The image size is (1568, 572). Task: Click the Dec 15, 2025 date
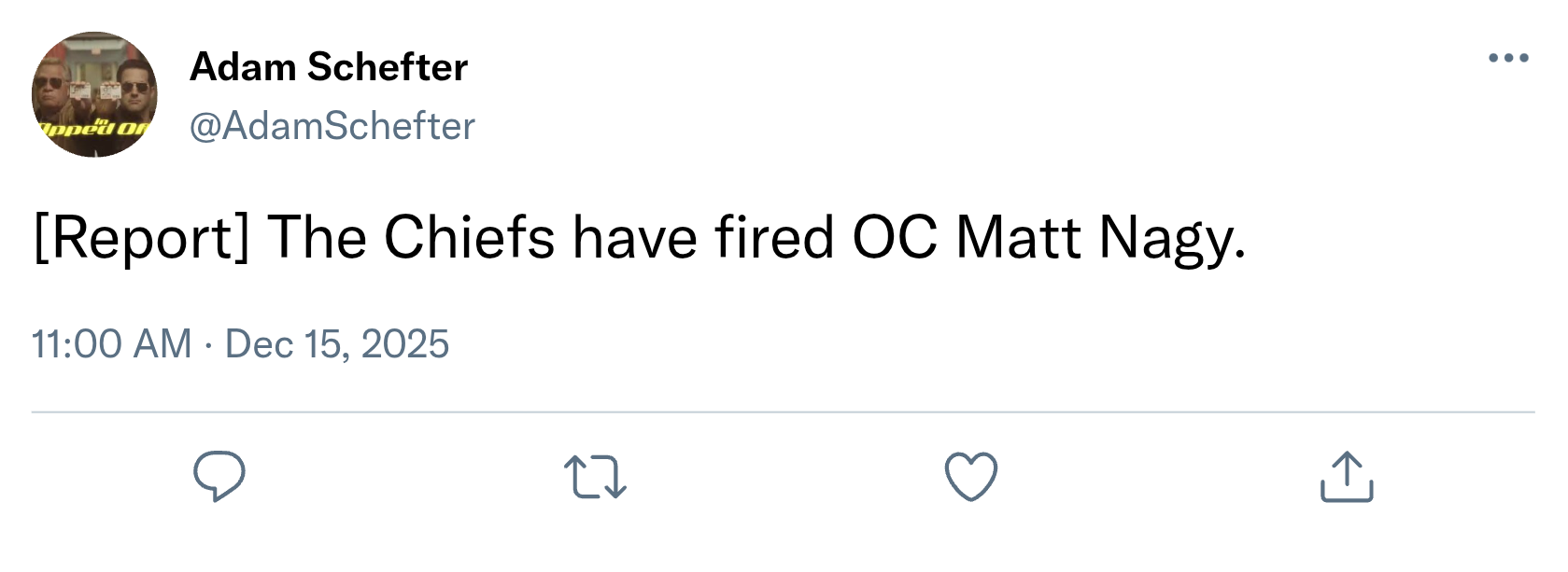point(337,344)
